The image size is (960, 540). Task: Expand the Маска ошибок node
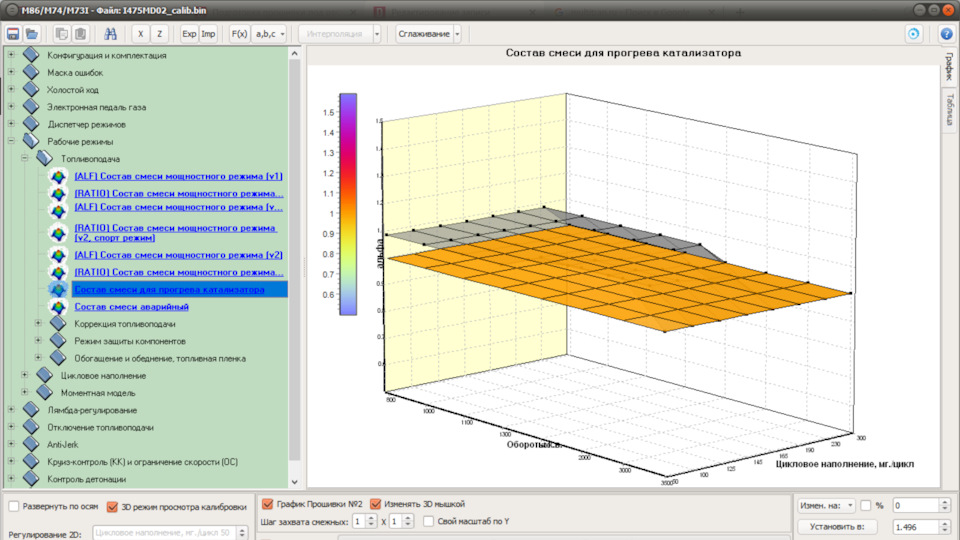point(11,72)
